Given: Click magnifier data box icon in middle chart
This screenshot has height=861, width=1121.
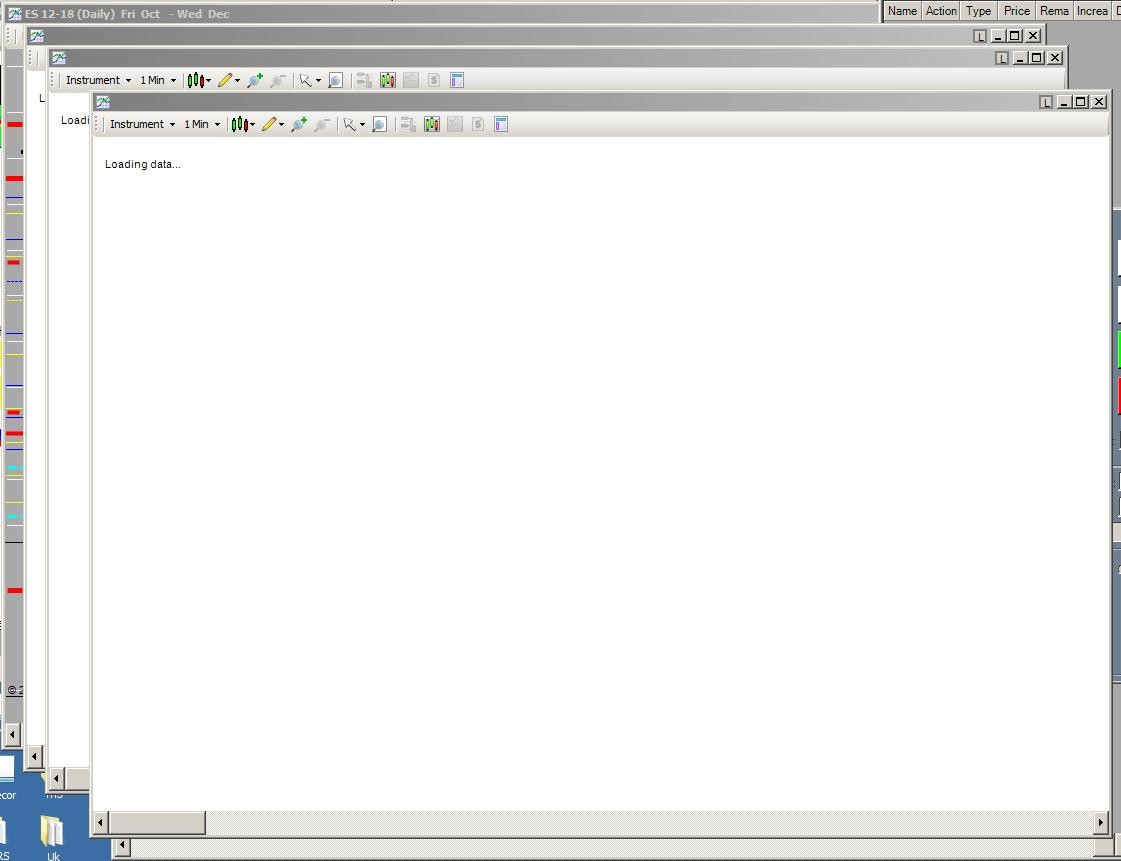Looking at the screenshot, I should (x=335, y=80).
